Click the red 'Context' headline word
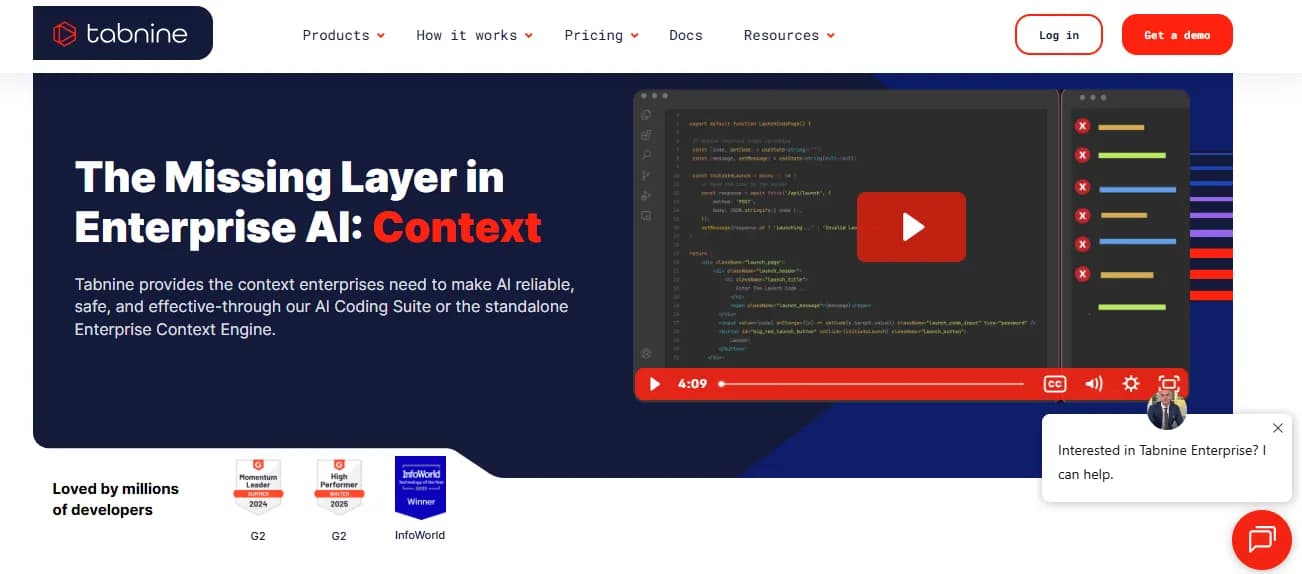1302x574 pixels. [457, 228]
